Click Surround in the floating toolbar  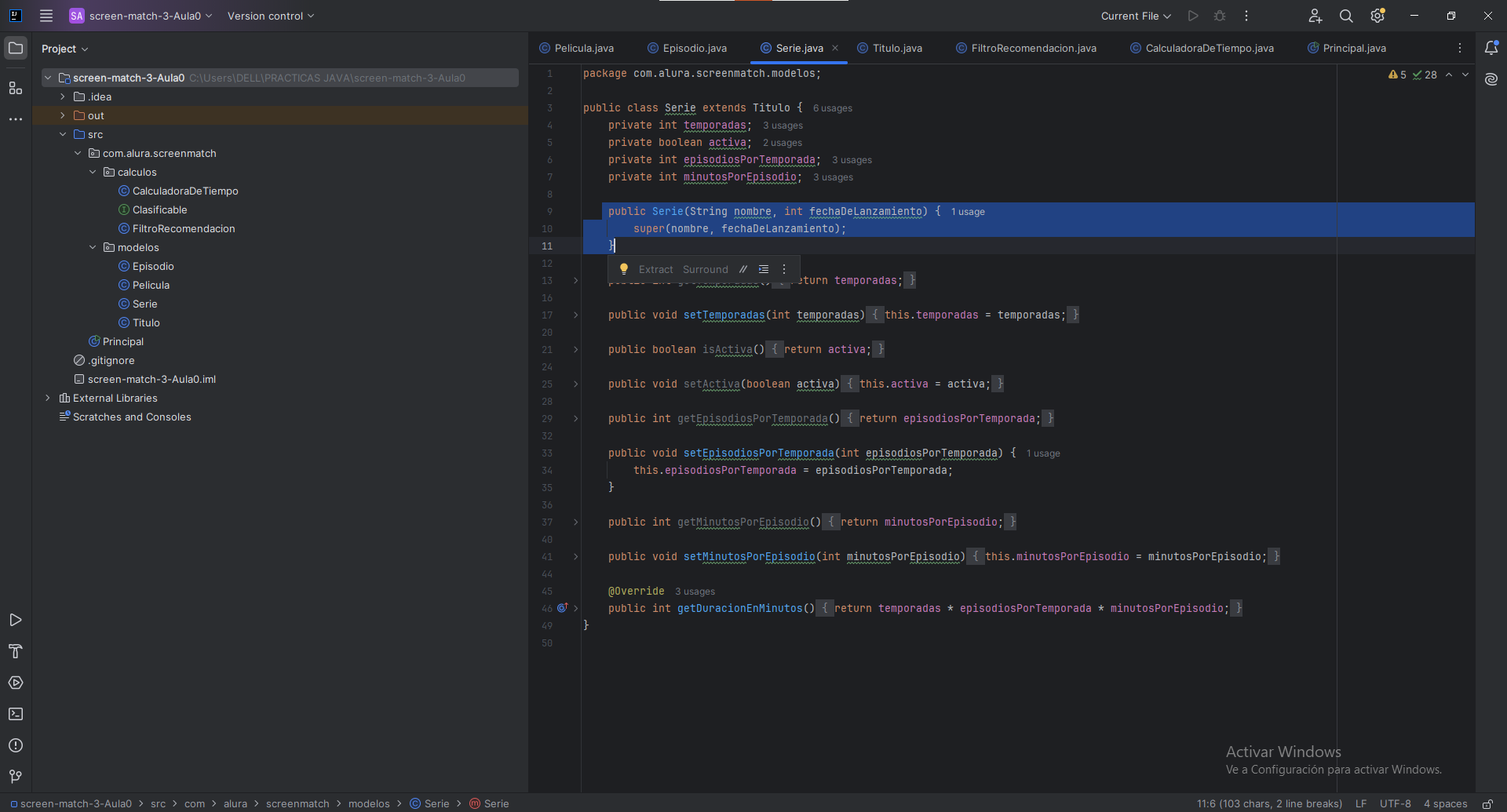[706, 269]
